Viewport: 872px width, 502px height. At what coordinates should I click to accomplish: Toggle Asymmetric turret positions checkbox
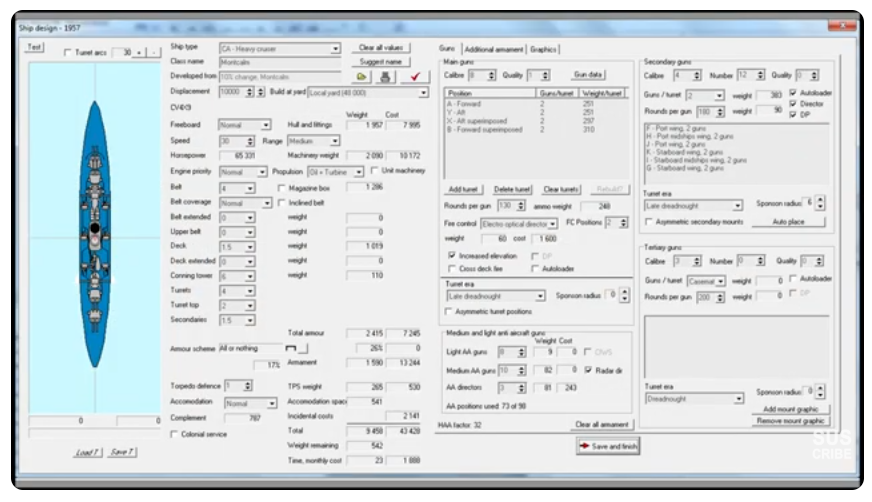(x=448, y=312)
